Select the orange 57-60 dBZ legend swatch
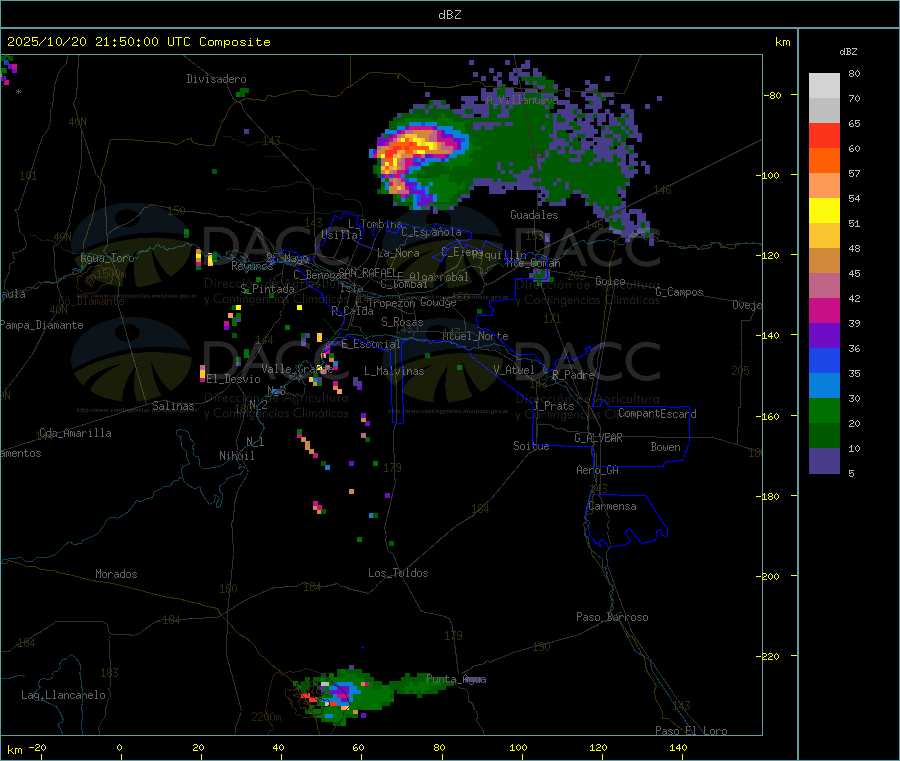900x761 pixels. click(x=824, y=161)
